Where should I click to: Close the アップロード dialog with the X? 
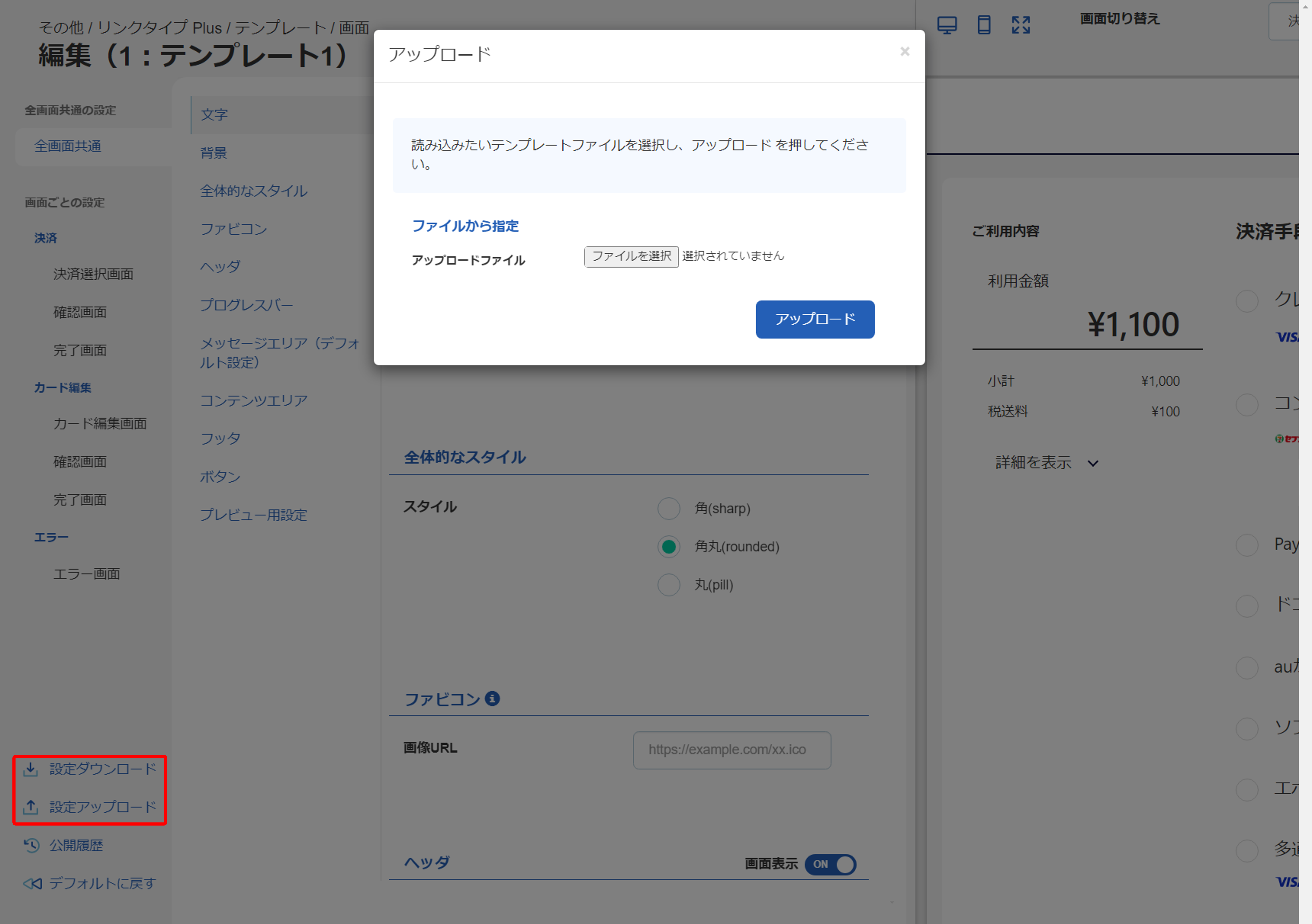(905, 51)
